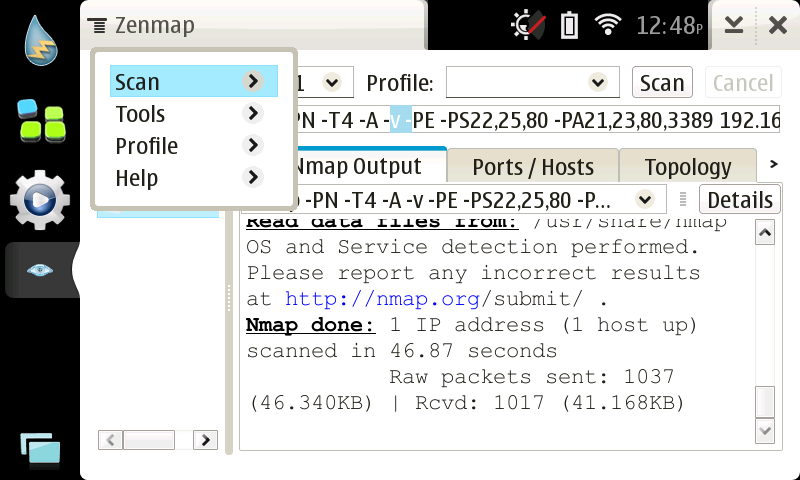The width and height of the screenshot is (800, 480).
Task: Select the eye icon in sidebar
Action: click(40, 270)
